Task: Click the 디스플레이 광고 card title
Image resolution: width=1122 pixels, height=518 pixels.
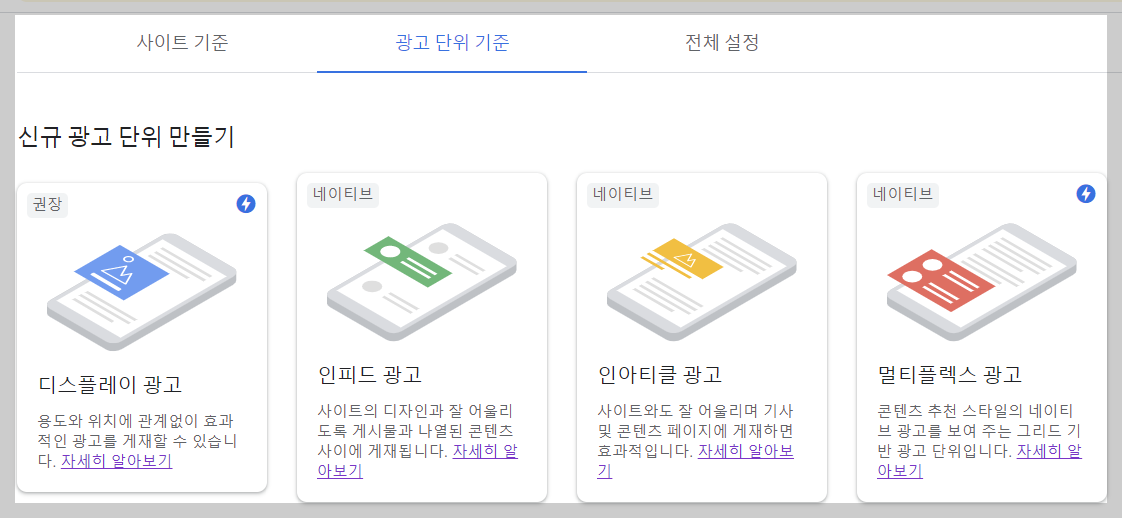Action: [110, 384]
